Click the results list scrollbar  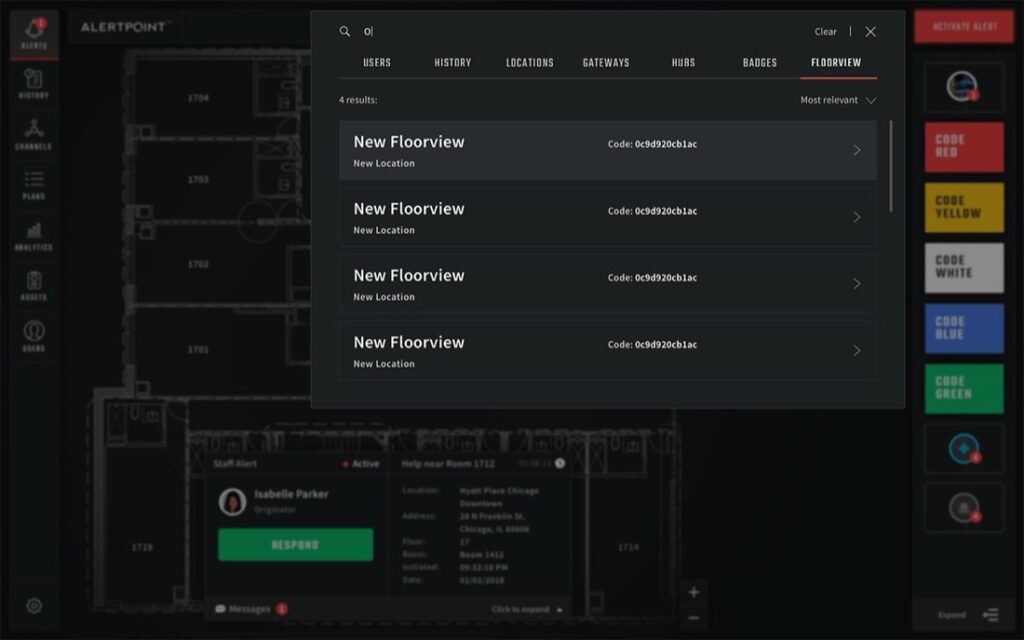(891, 166)
